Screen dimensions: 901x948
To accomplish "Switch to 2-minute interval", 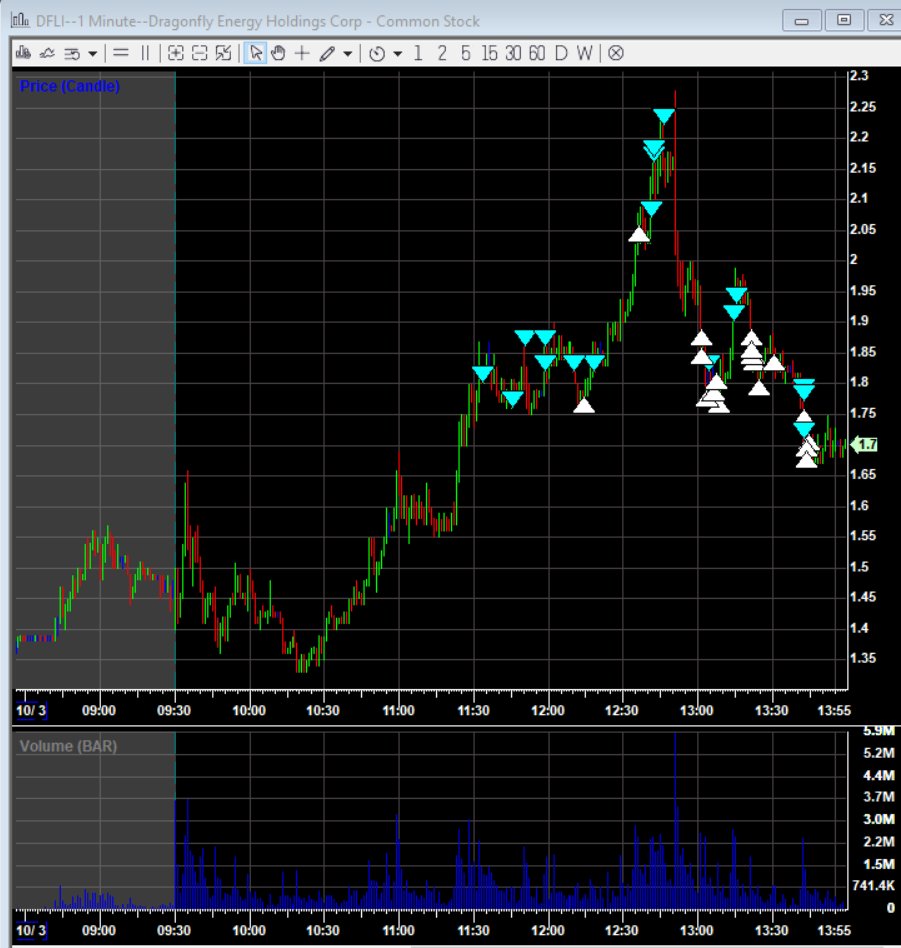I will 442,53.
